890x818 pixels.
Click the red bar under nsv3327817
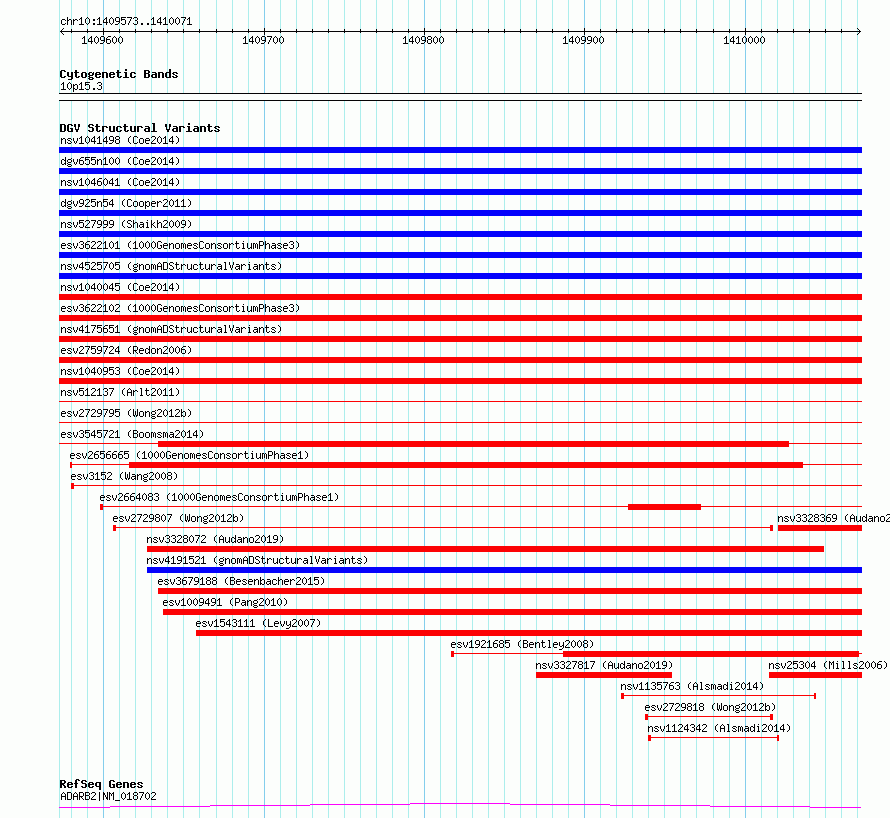tap(604, 675)
